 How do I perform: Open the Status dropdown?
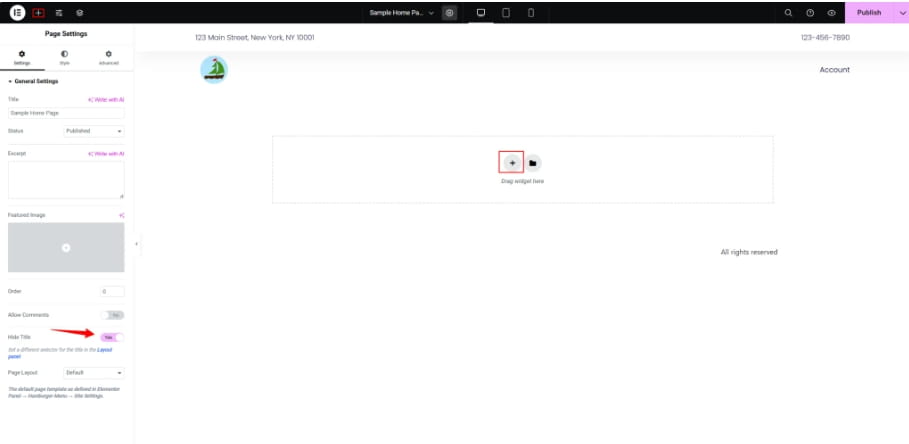click(94, 131)
